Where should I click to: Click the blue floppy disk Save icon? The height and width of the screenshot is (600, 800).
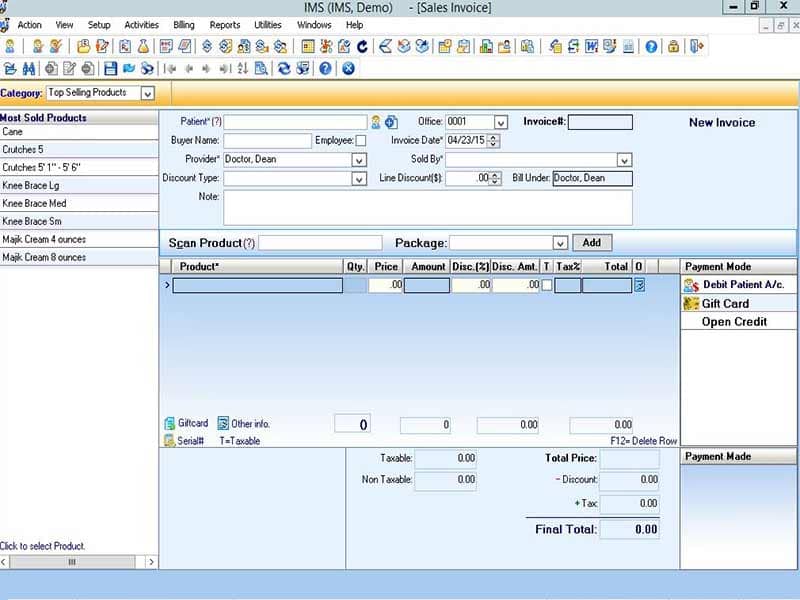[110, 68]
